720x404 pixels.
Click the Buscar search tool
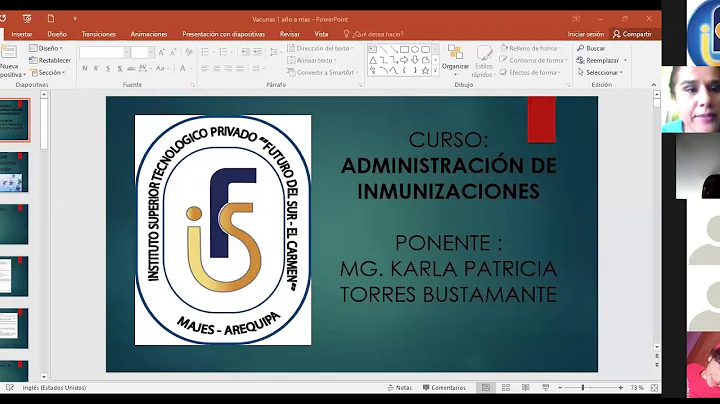point(591,48)
